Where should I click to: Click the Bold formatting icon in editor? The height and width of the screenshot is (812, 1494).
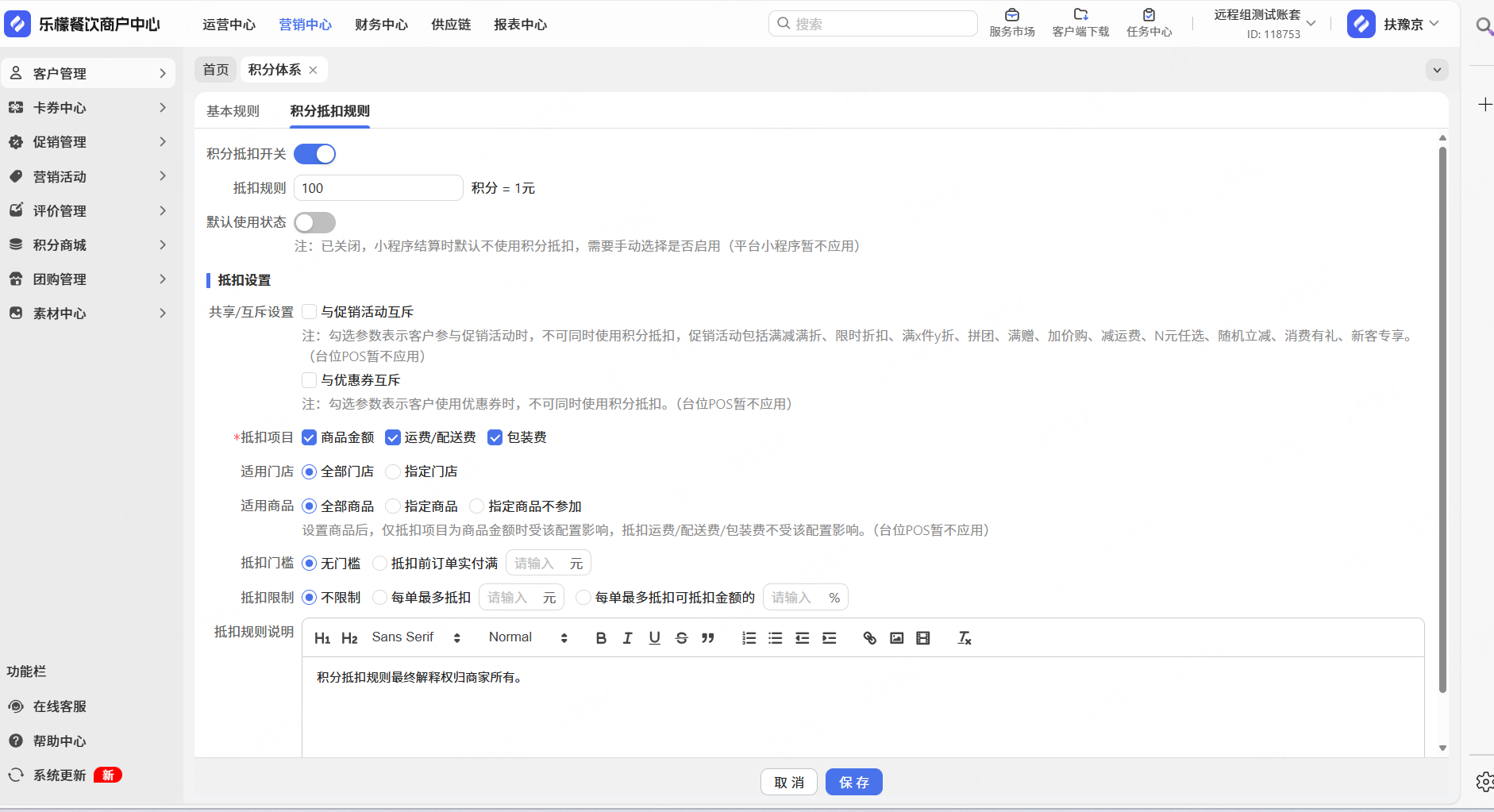coord(601,638)
